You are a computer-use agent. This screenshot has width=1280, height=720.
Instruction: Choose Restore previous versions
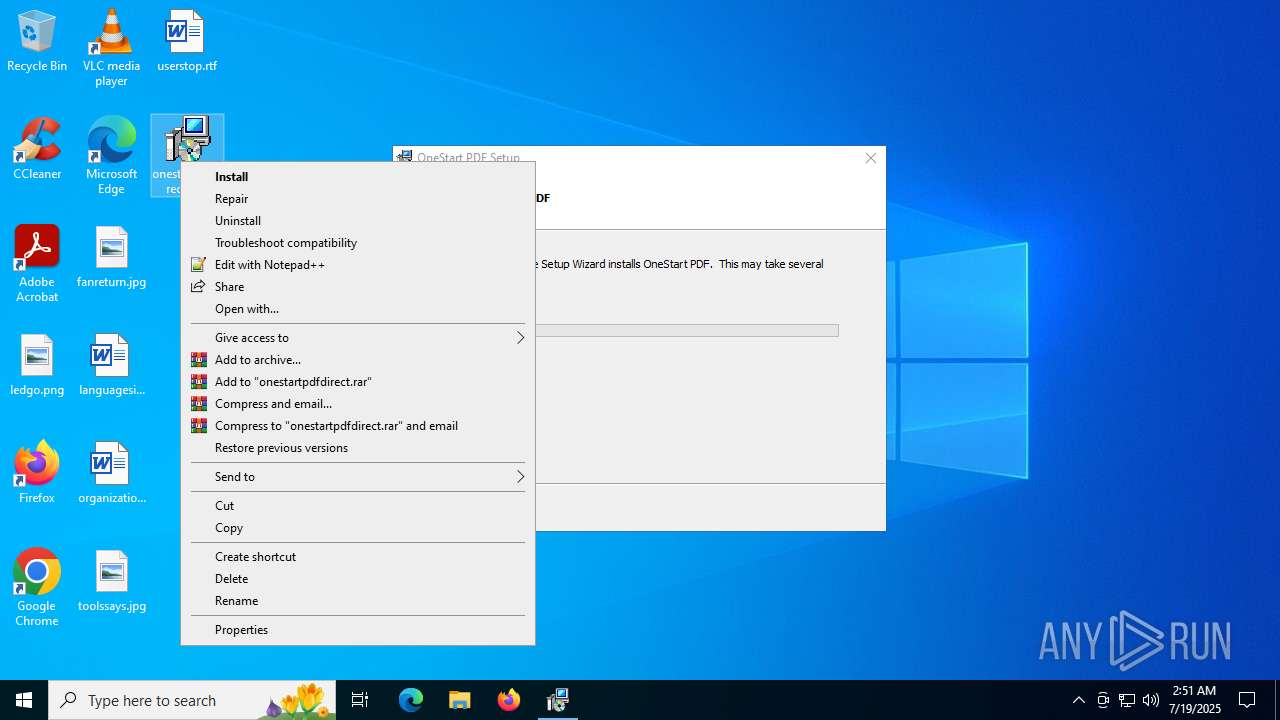click(358, 448)
